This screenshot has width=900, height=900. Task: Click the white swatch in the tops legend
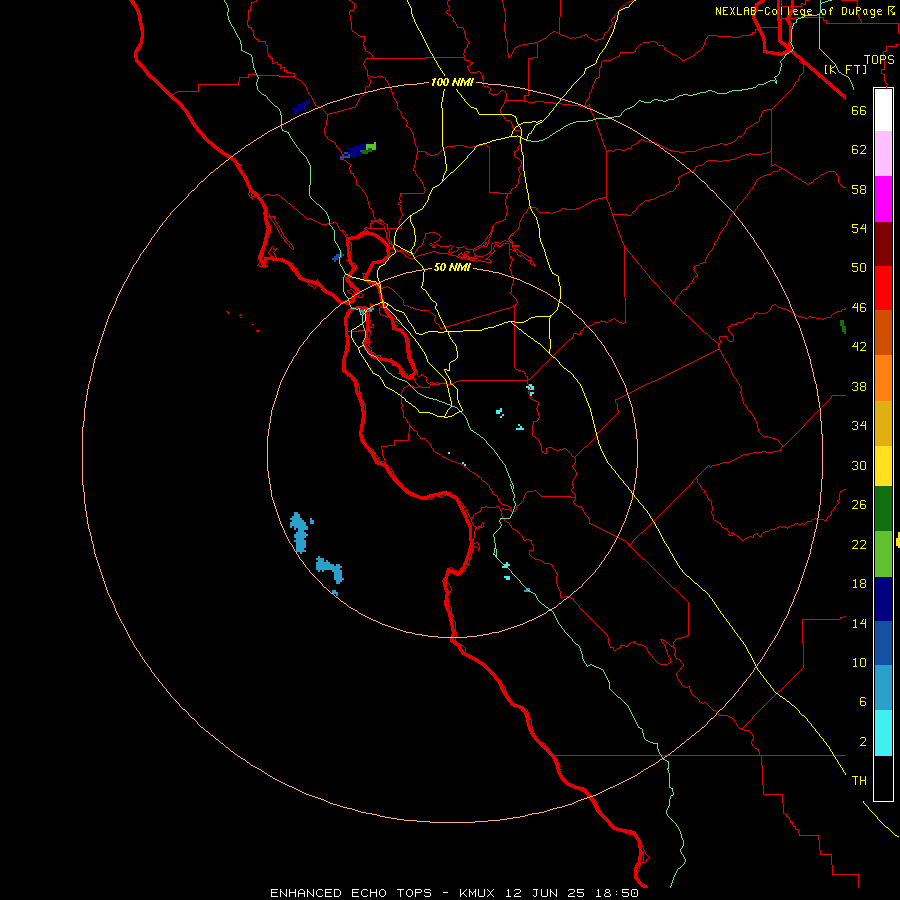tap(883, 110)
